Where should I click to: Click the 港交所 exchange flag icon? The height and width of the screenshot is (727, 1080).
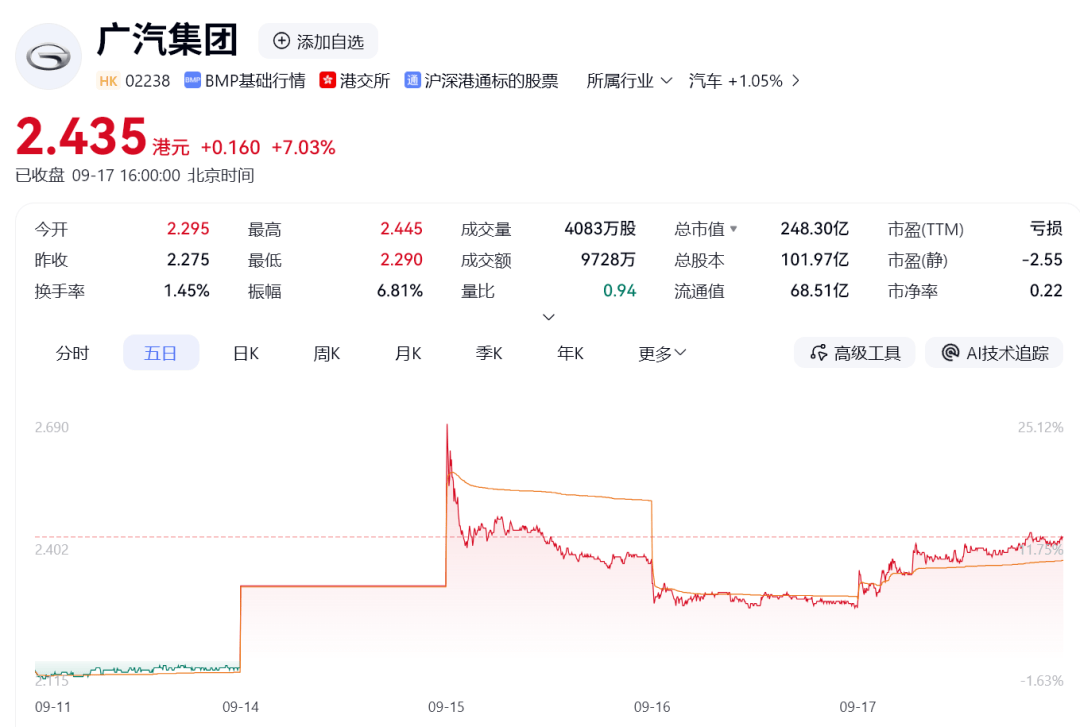(327, 81)
